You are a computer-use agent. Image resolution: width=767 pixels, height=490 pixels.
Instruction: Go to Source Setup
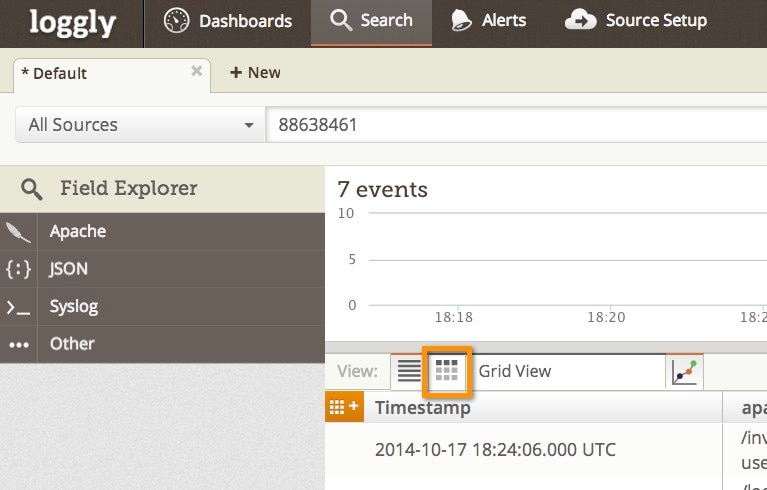tap(636, 21)
